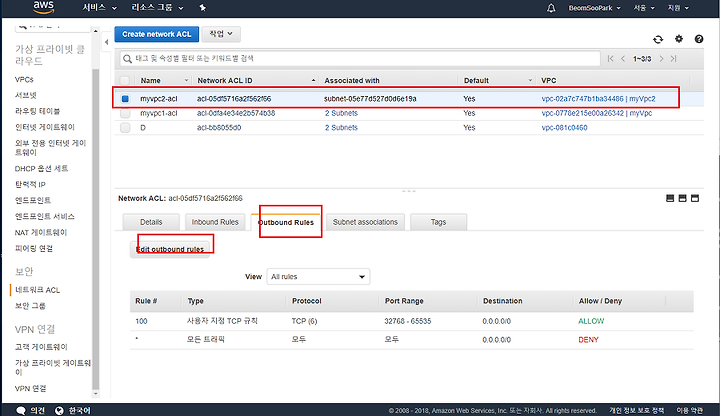720x416 pixels.
Task: Click the feedback speech bubble icon
Action: click(x=21, y=410)
